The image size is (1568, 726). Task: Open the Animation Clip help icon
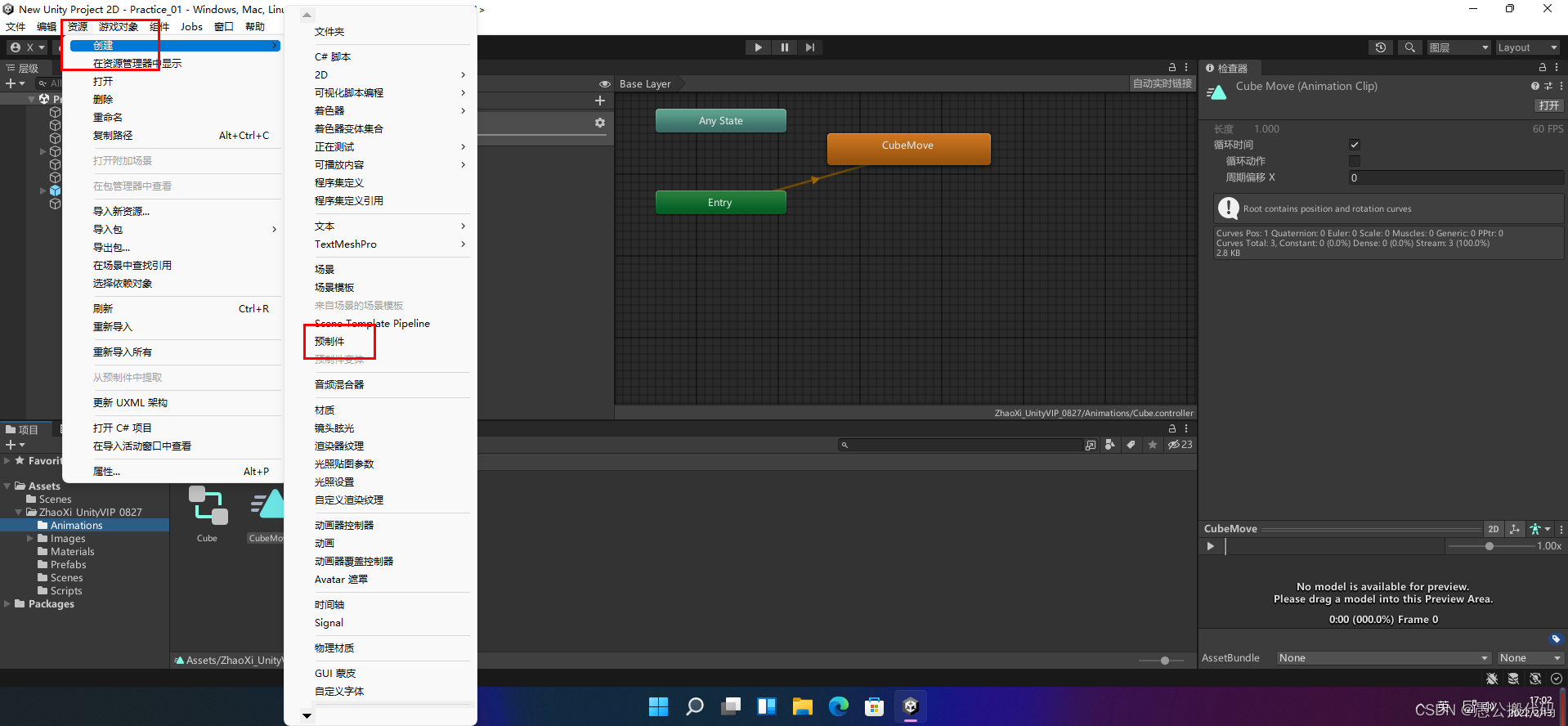pos(1534,86)
